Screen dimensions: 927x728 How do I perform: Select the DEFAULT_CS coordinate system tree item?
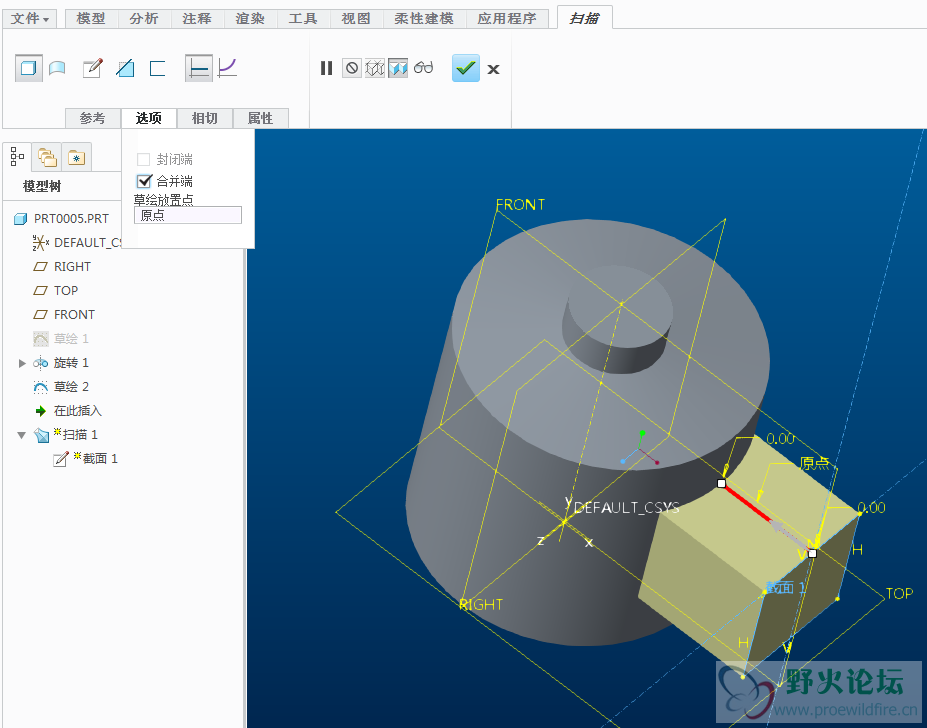tap(77, 242)
